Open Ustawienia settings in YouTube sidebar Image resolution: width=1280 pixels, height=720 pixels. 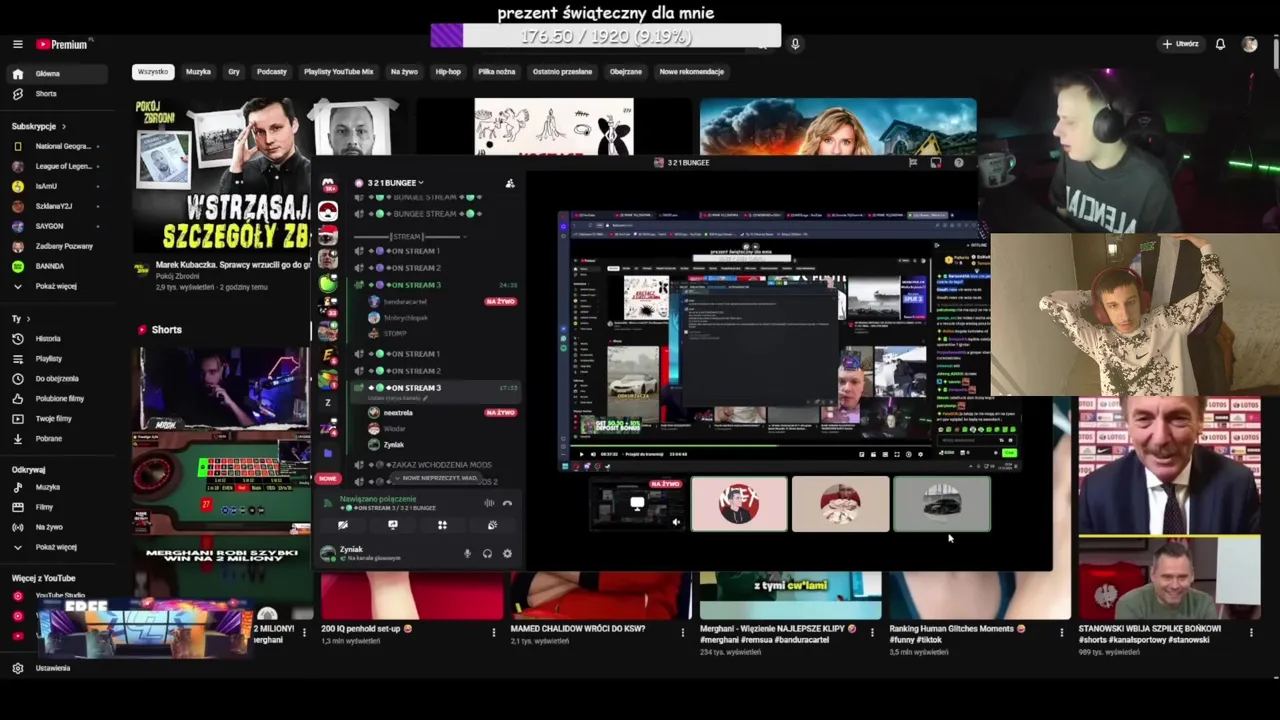tap(55, 668)
